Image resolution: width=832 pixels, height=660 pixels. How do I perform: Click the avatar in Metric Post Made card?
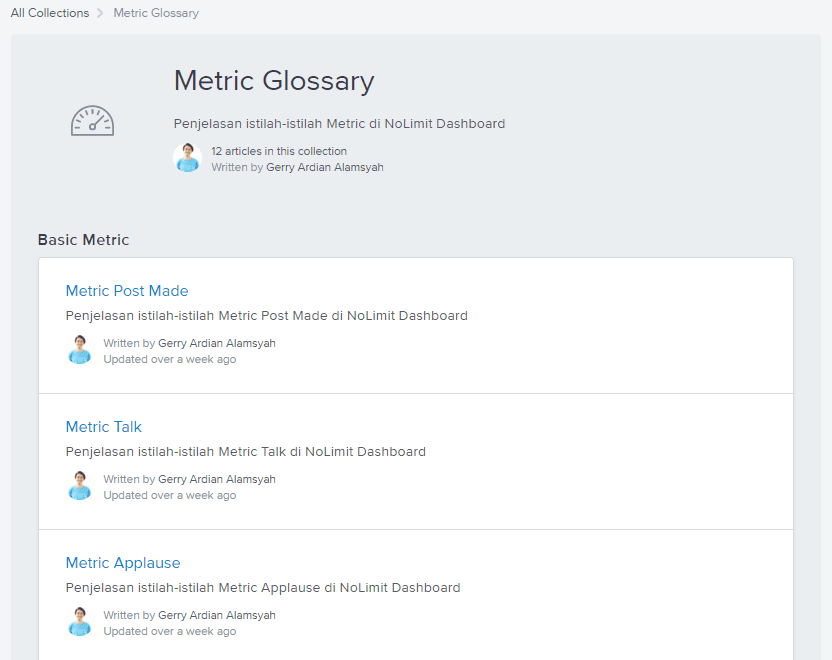(x=80, y=350)
